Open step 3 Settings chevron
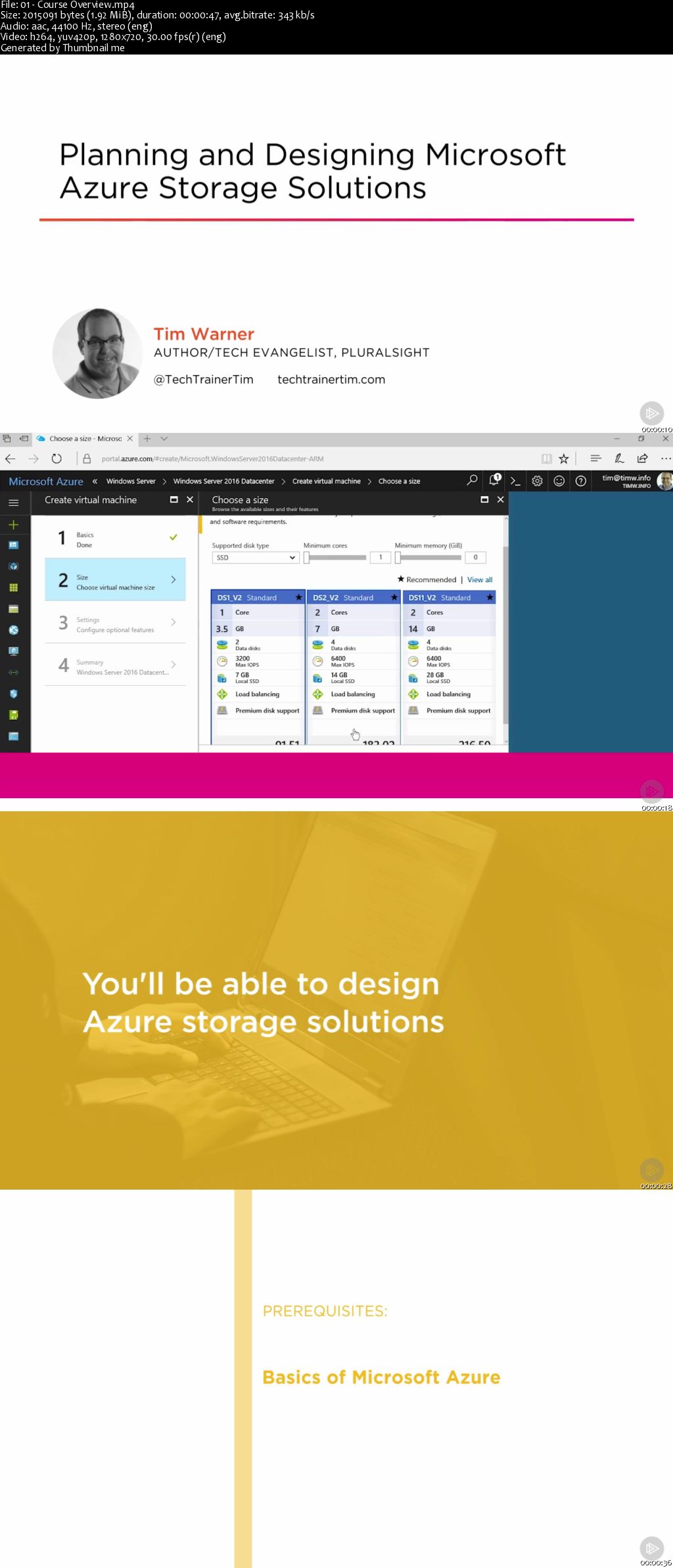 point(174,622)
